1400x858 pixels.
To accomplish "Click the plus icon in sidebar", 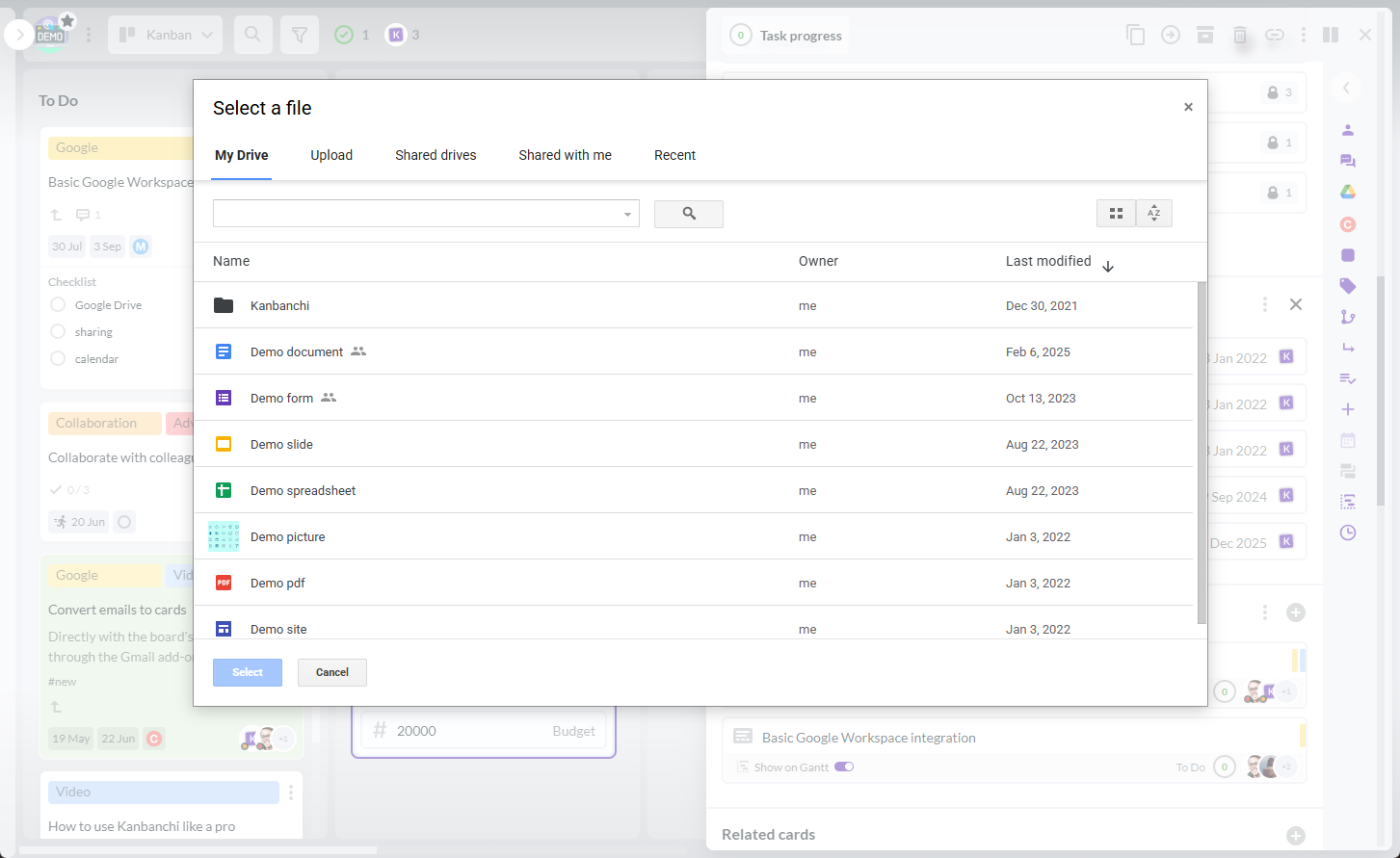I will pos(1348,409).
